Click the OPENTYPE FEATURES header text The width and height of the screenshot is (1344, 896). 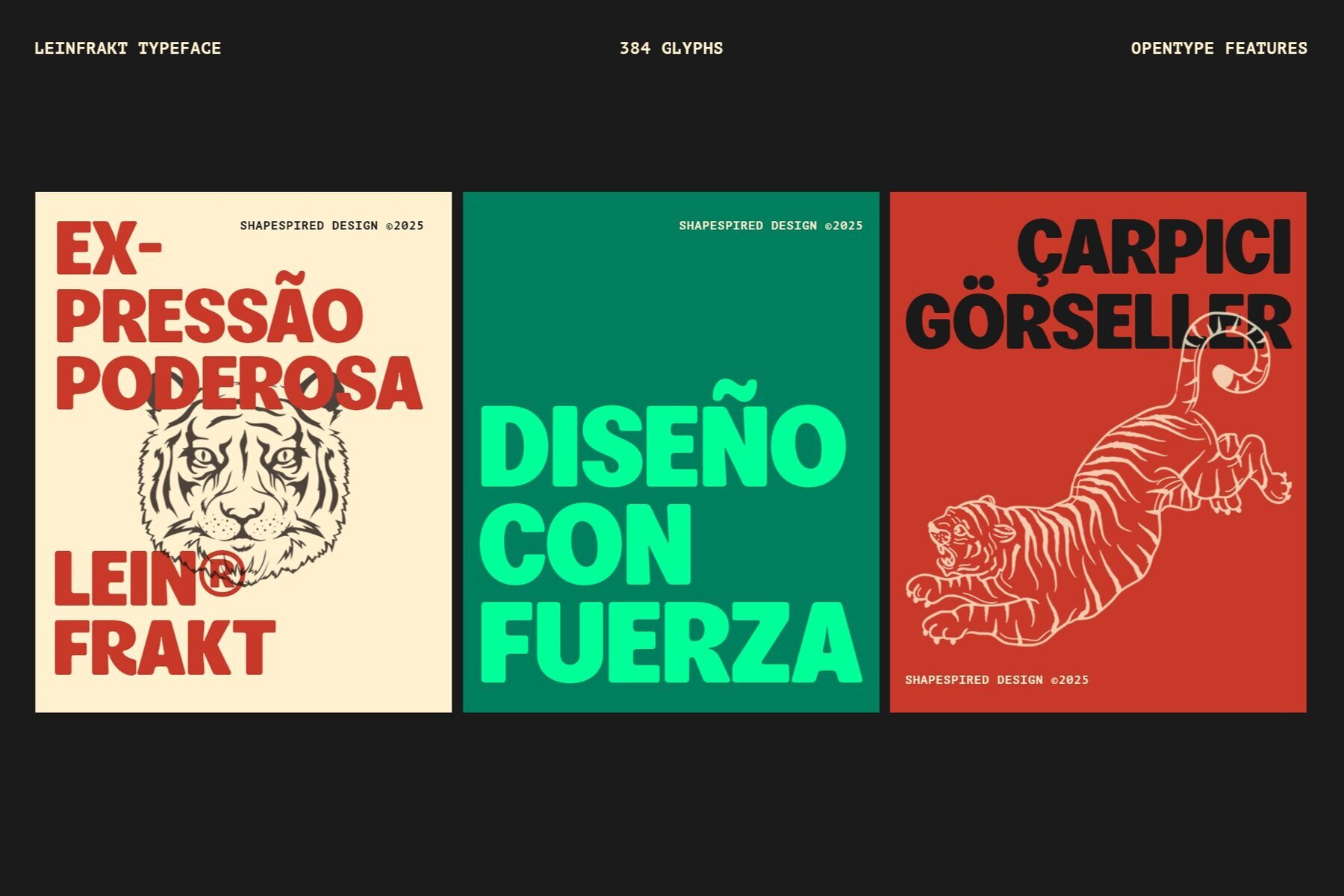point(1219,49)
